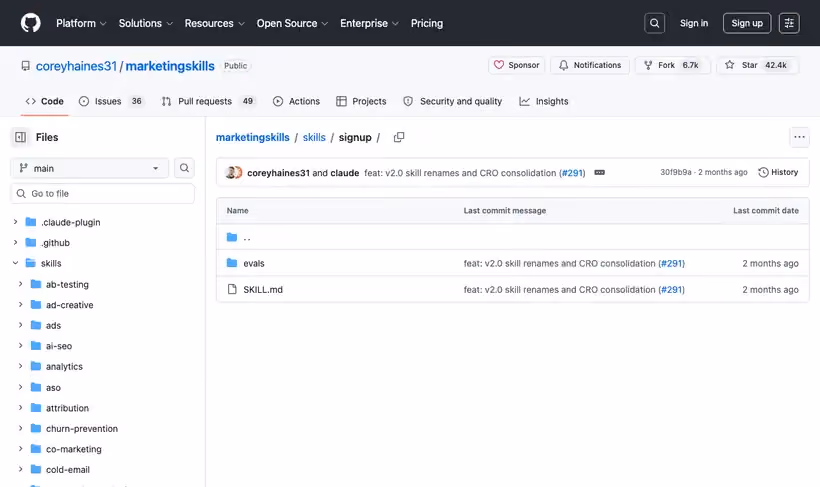Open the coreyhaines31 owner link
820x487 pixels.
[76, 66]
